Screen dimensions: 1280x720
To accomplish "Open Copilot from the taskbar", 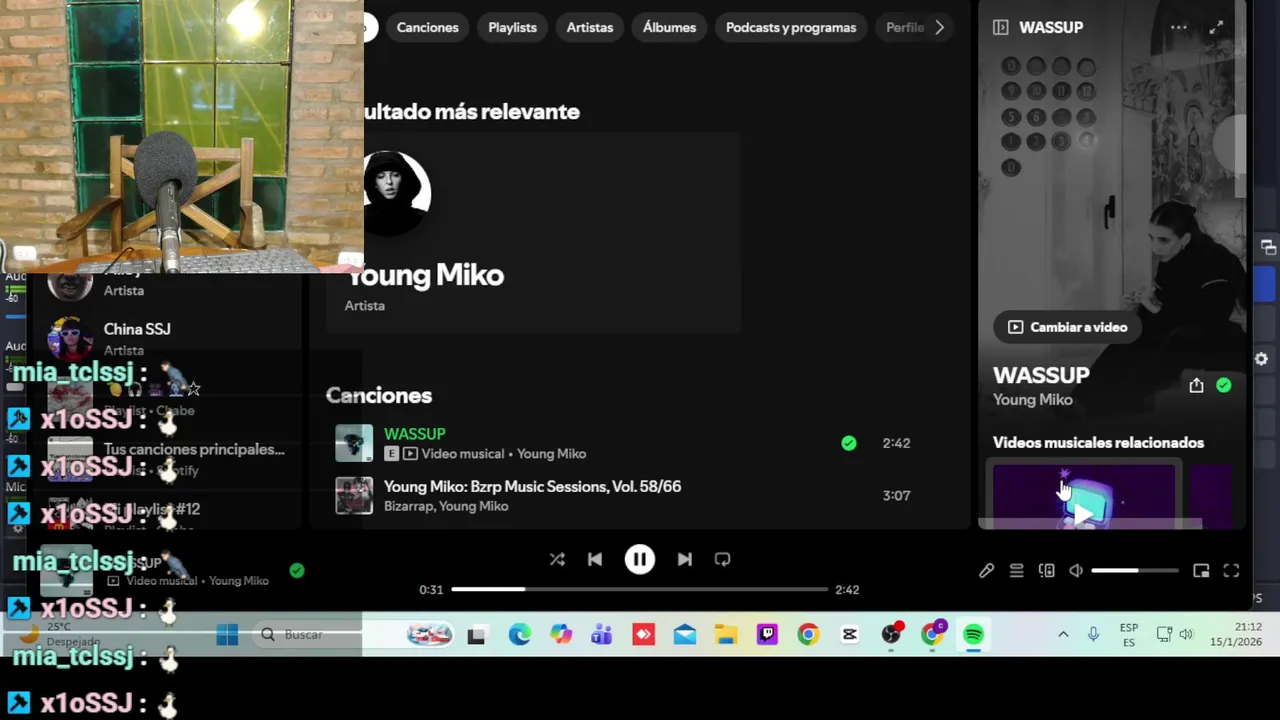I will 560,634.
